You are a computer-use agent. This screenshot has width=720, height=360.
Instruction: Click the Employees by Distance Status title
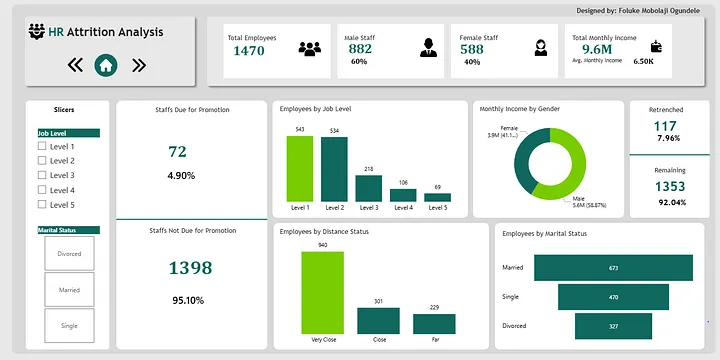pos(324,231)
